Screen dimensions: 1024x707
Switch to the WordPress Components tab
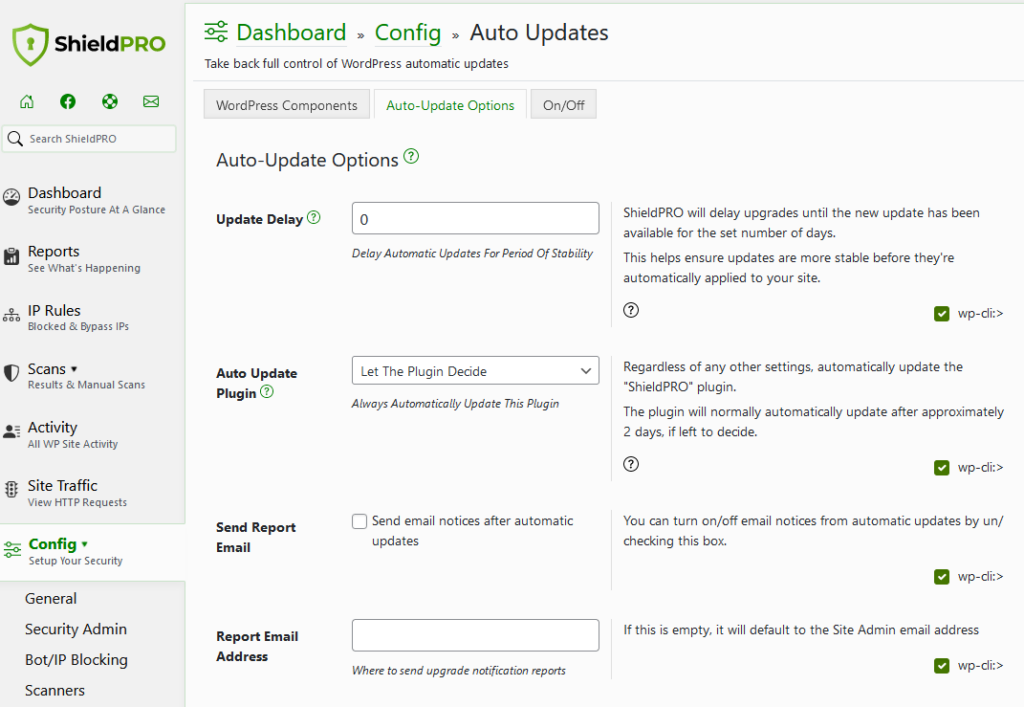tap(286, 103)
